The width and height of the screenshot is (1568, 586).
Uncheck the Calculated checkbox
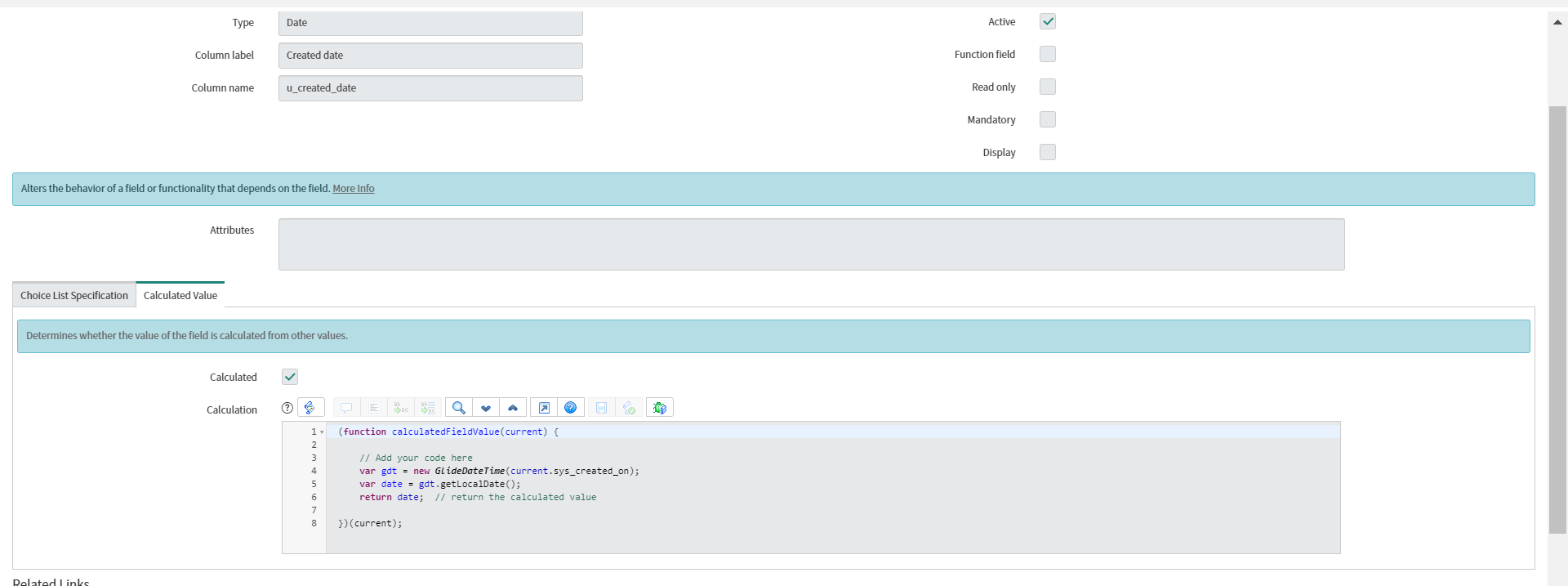(x=290, y=377)
